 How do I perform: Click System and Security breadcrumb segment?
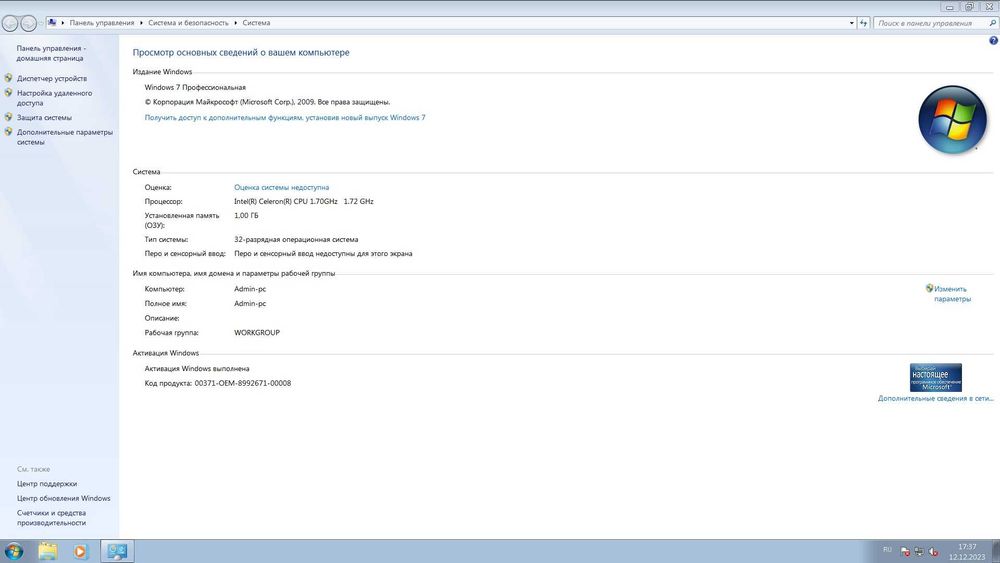point(188,23)
